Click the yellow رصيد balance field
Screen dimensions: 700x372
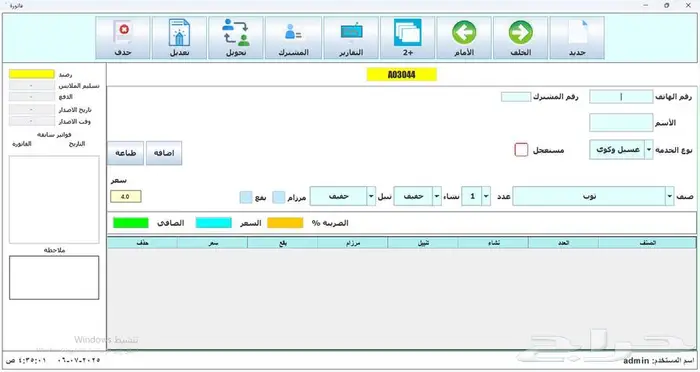[32, 74]
